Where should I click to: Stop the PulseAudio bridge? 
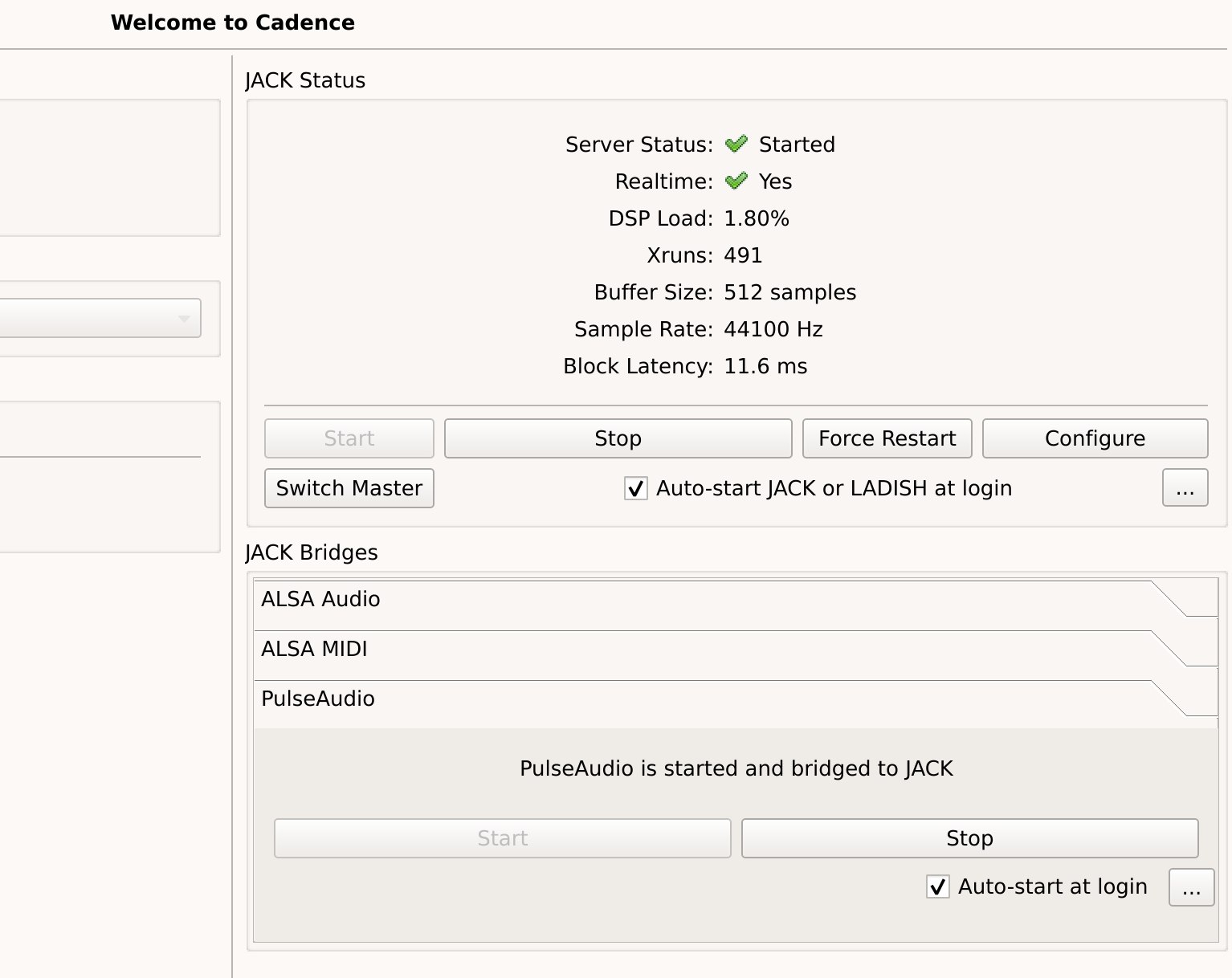click(x=970, y=838)
